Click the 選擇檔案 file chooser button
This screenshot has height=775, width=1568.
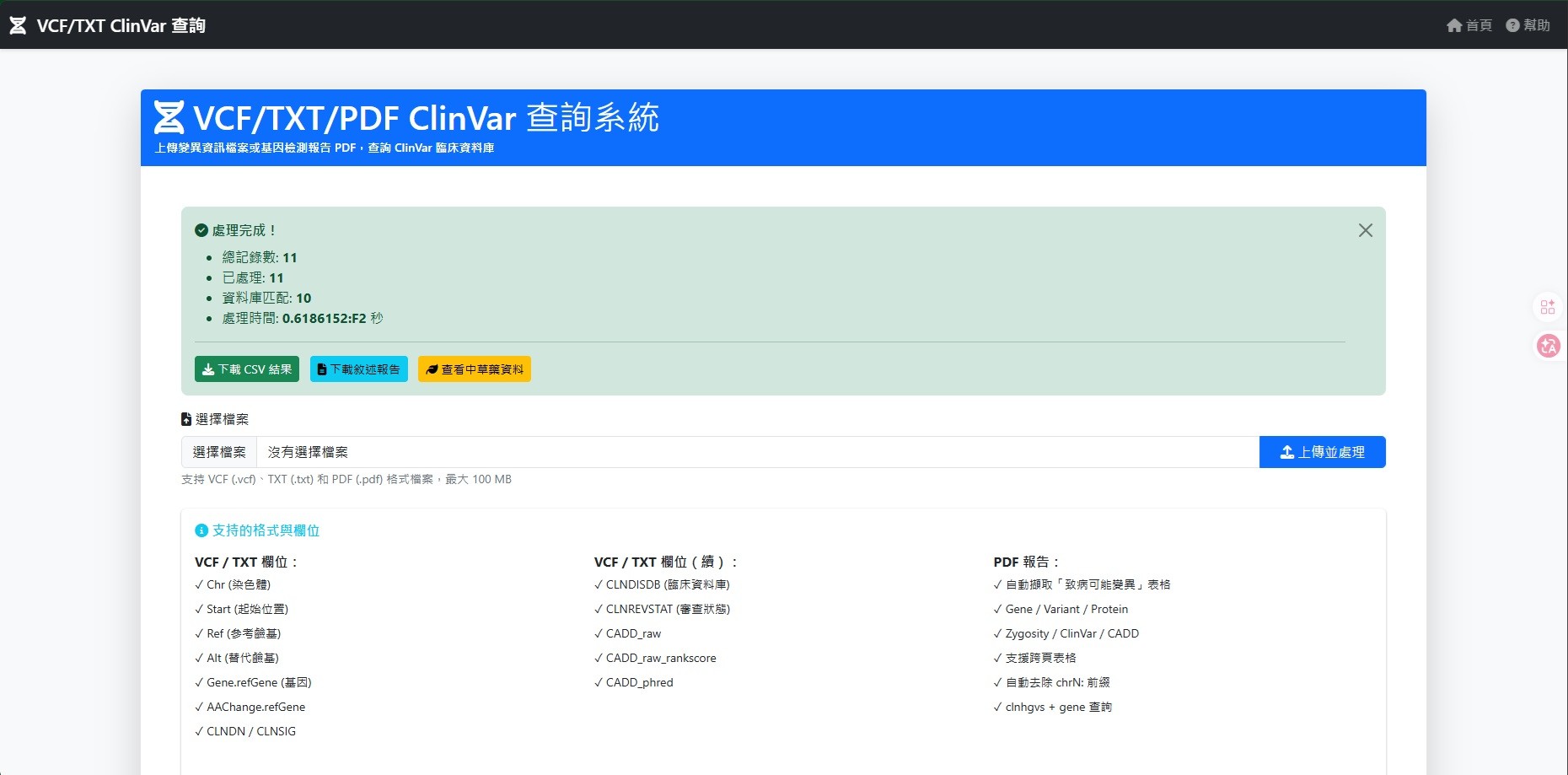(x=219, y=452)
